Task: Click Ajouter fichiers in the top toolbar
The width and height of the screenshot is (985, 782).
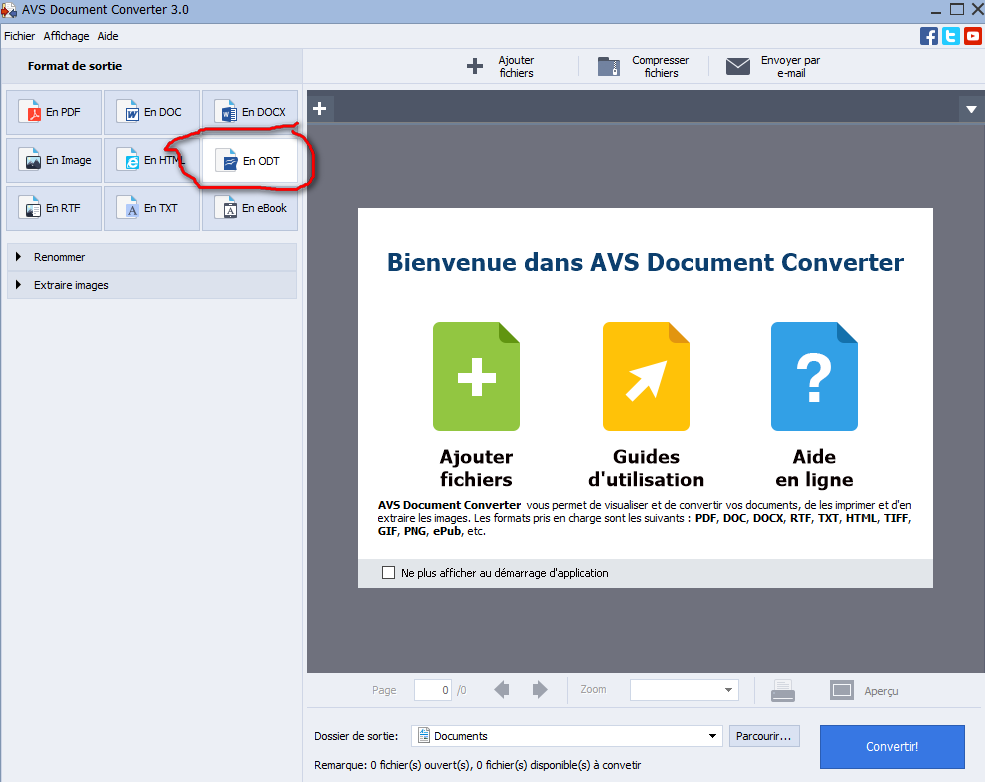Action: point(501,67)
